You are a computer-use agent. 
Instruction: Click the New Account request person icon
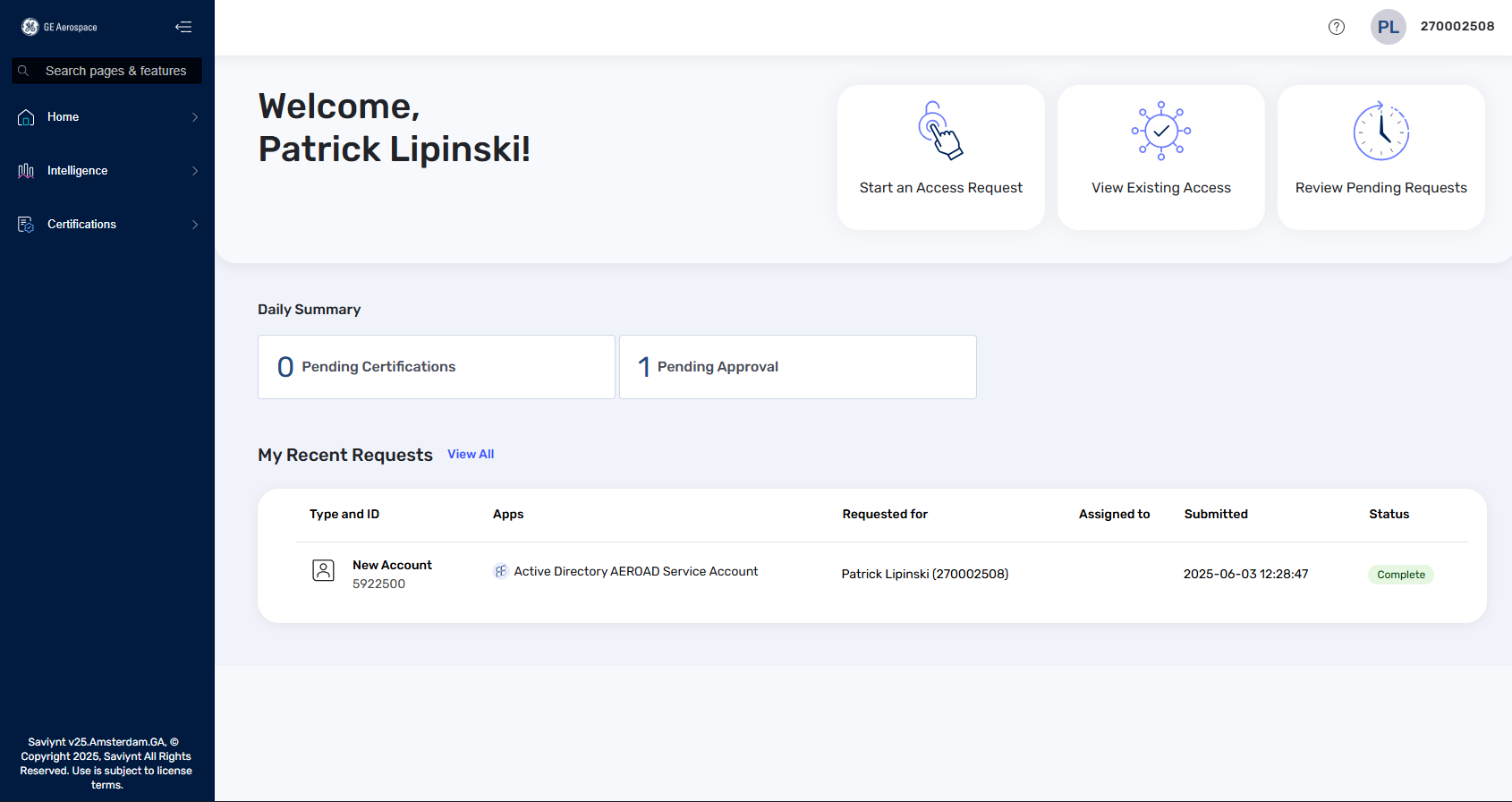pos(323,571)
